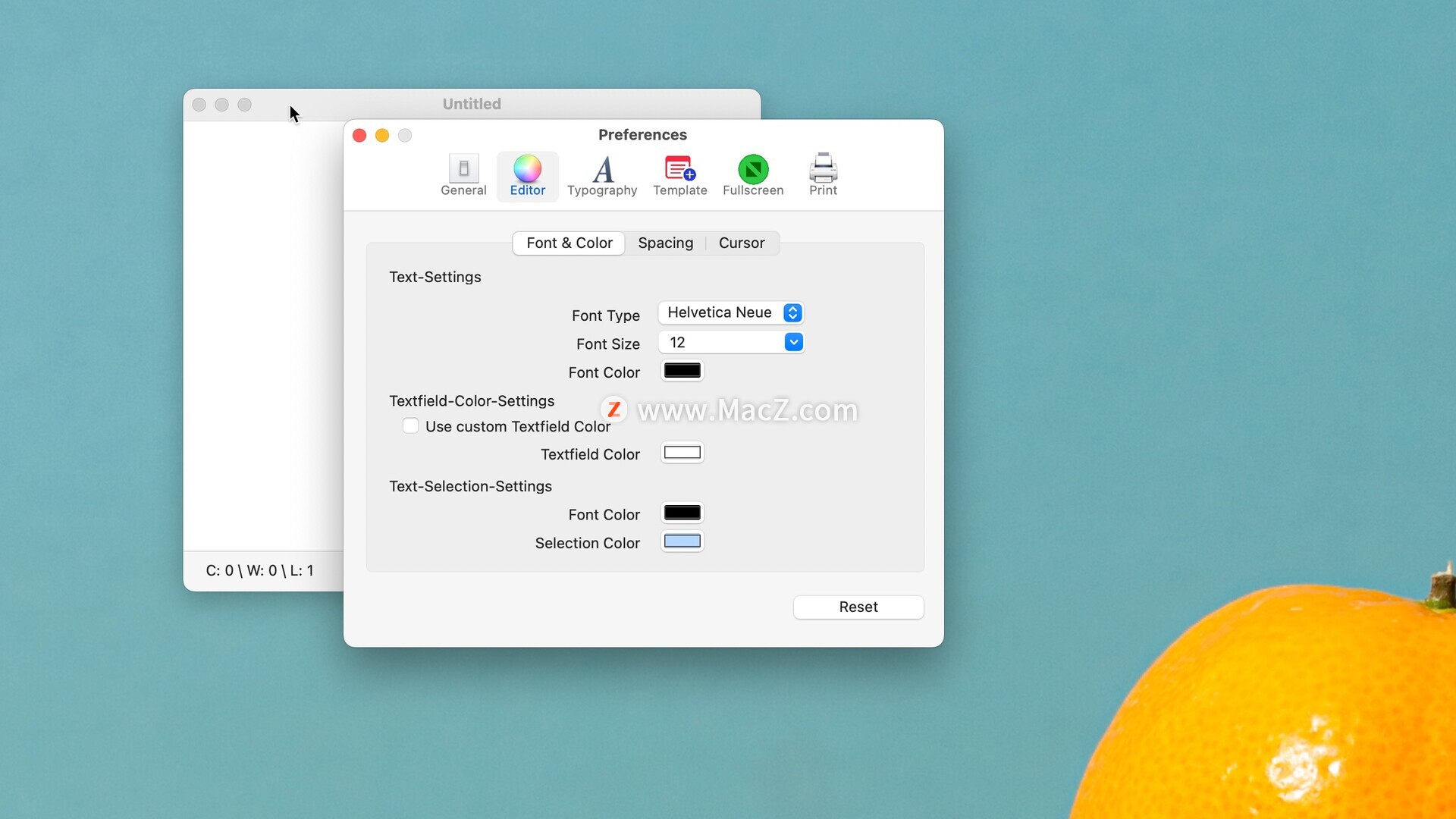Open the Selection Color swatch
The image size is (1456, 819).
pyautogui.click(x=682, y=541)
